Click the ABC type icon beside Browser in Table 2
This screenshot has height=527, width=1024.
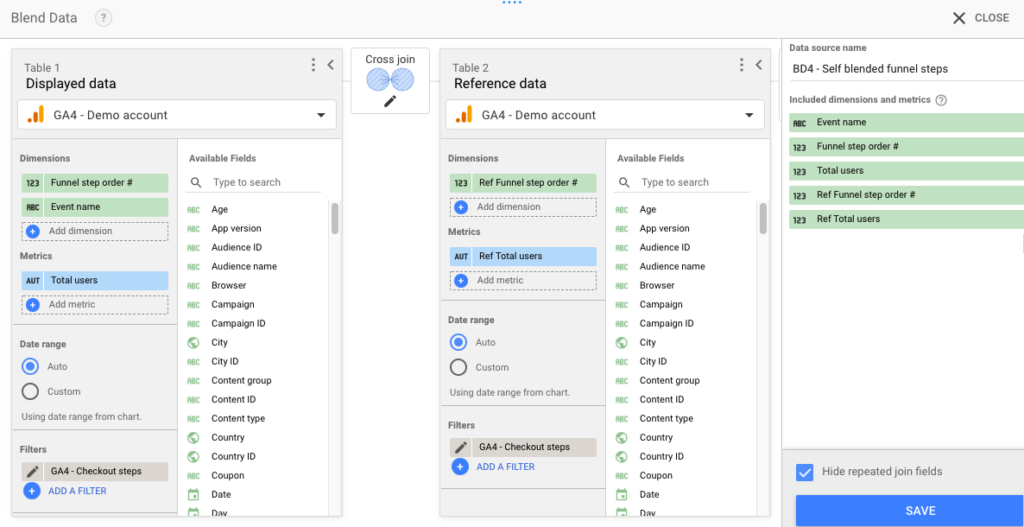[622, 285]
